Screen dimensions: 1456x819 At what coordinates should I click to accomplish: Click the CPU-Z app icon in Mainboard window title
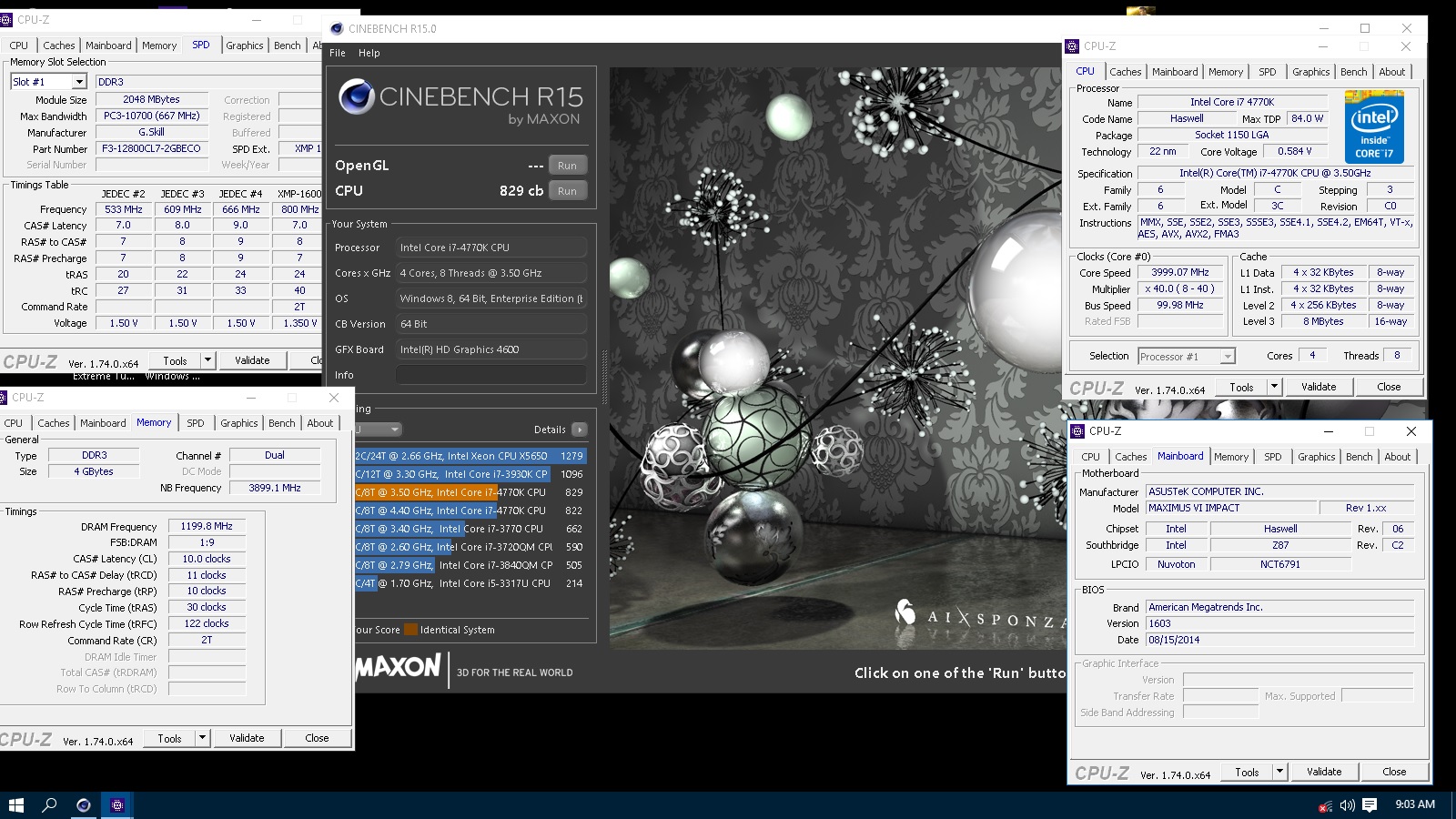(1078, 431)
